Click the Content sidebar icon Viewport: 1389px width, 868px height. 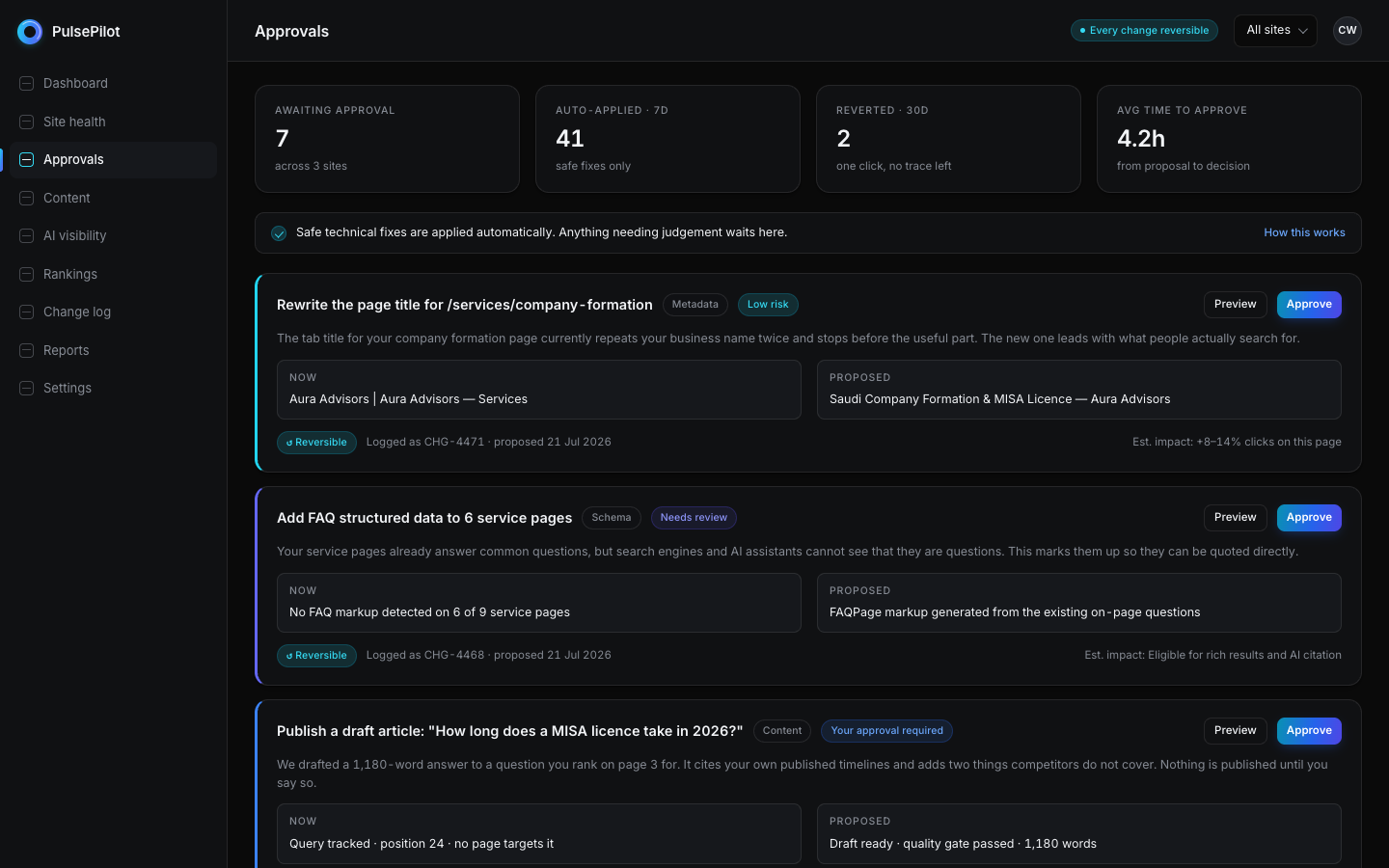click(27, 198)
